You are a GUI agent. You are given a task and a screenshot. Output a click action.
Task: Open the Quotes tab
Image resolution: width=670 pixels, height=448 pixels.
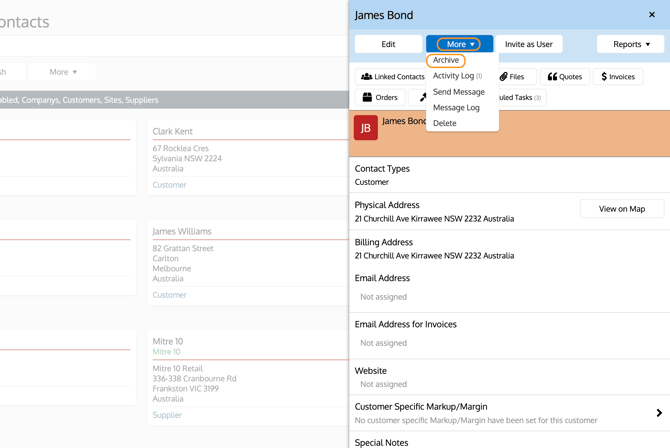pos(564,77)
